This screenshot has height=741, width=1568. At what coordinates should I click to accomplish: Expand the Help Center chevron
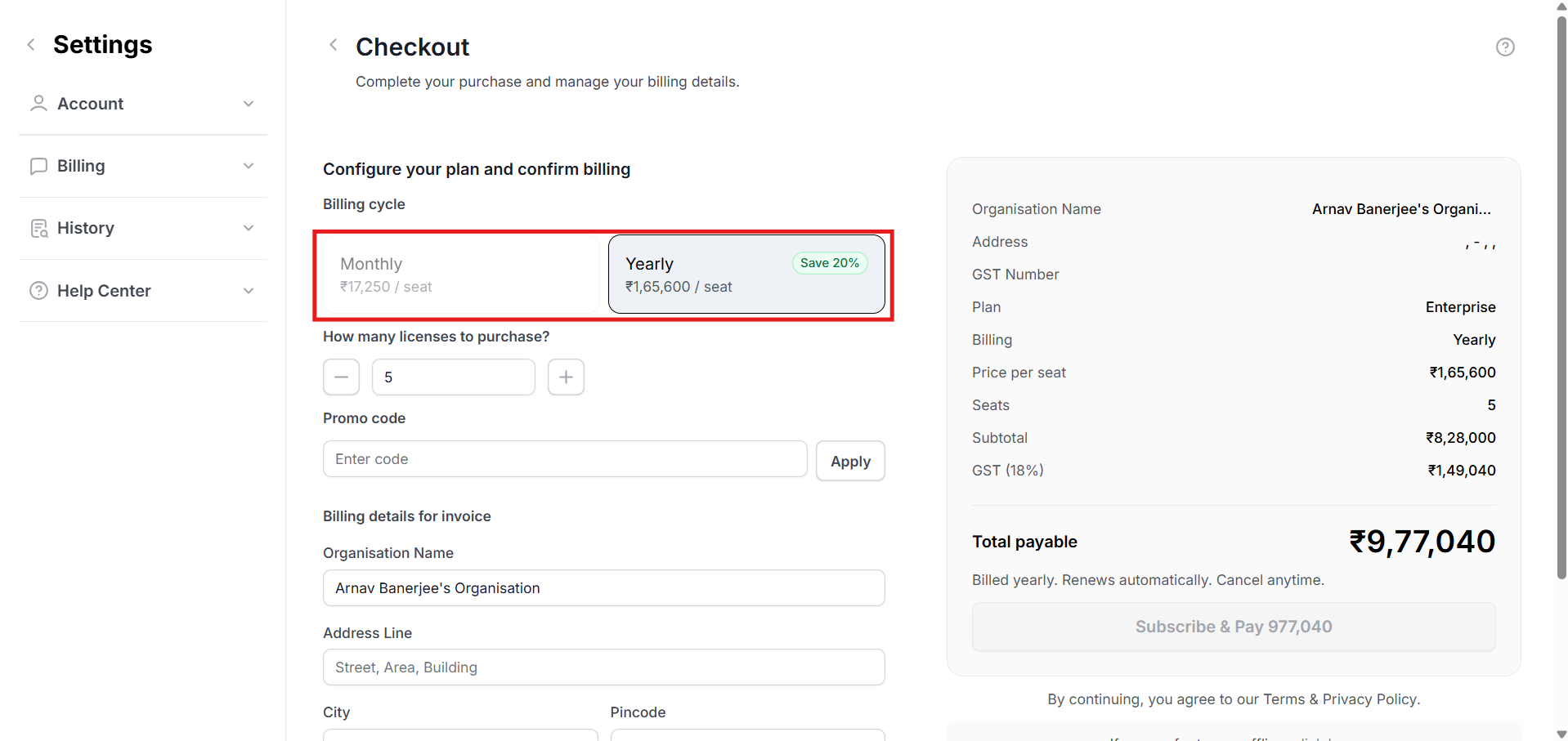coord(249,291)
